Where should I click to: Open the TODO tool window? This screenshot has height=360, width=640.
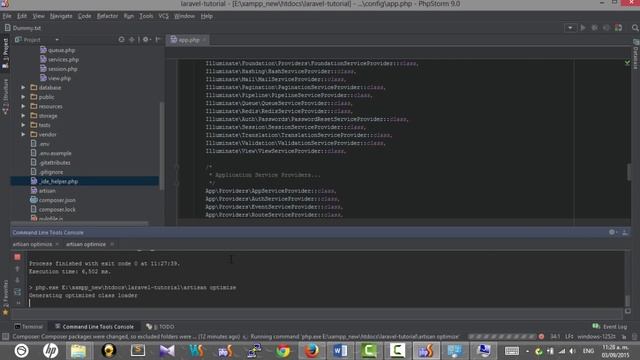(160, 327)
